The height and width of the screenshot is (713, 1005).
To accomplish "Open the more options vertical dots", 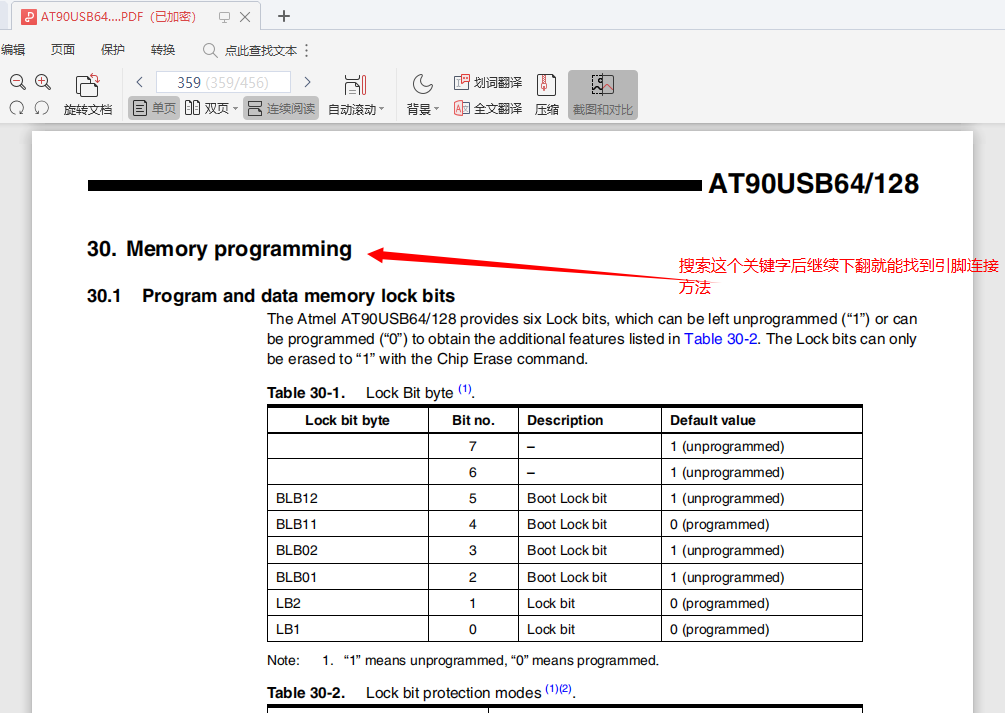I will click(x=307, y=50).
